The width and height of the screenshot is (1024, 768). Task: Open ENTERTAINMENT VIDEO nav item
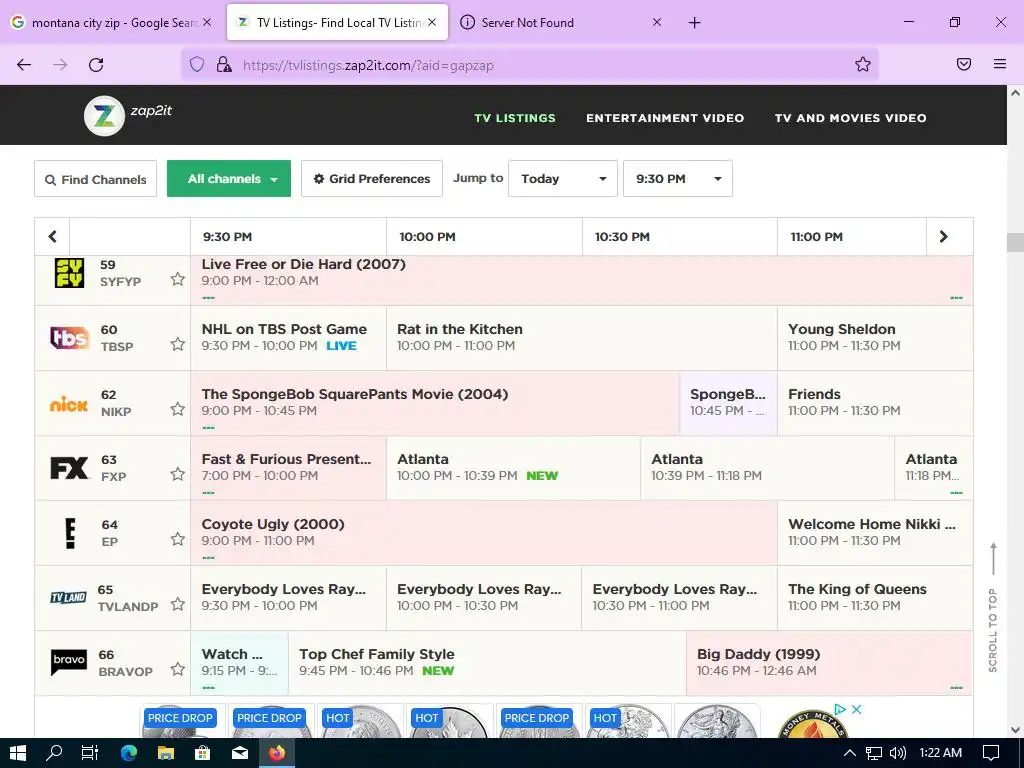point(665,118)
